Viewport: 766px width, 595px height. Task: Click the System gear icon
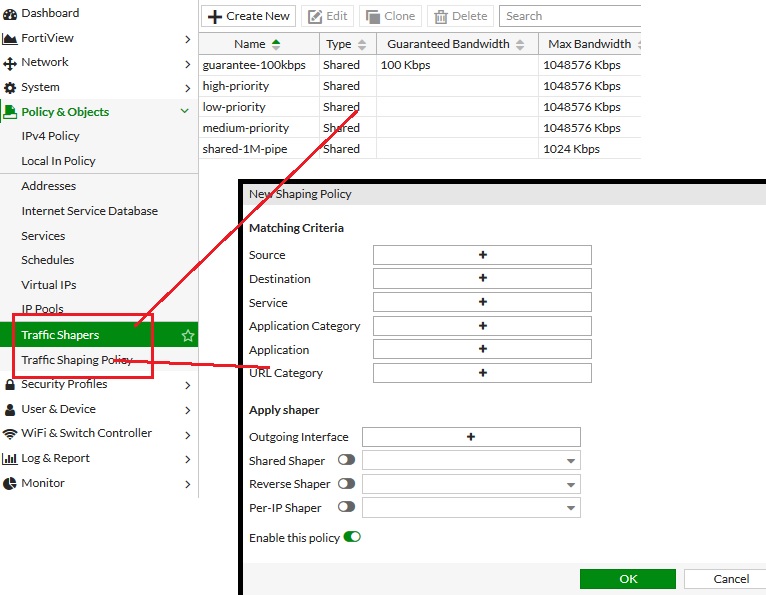tap(10, 88)
